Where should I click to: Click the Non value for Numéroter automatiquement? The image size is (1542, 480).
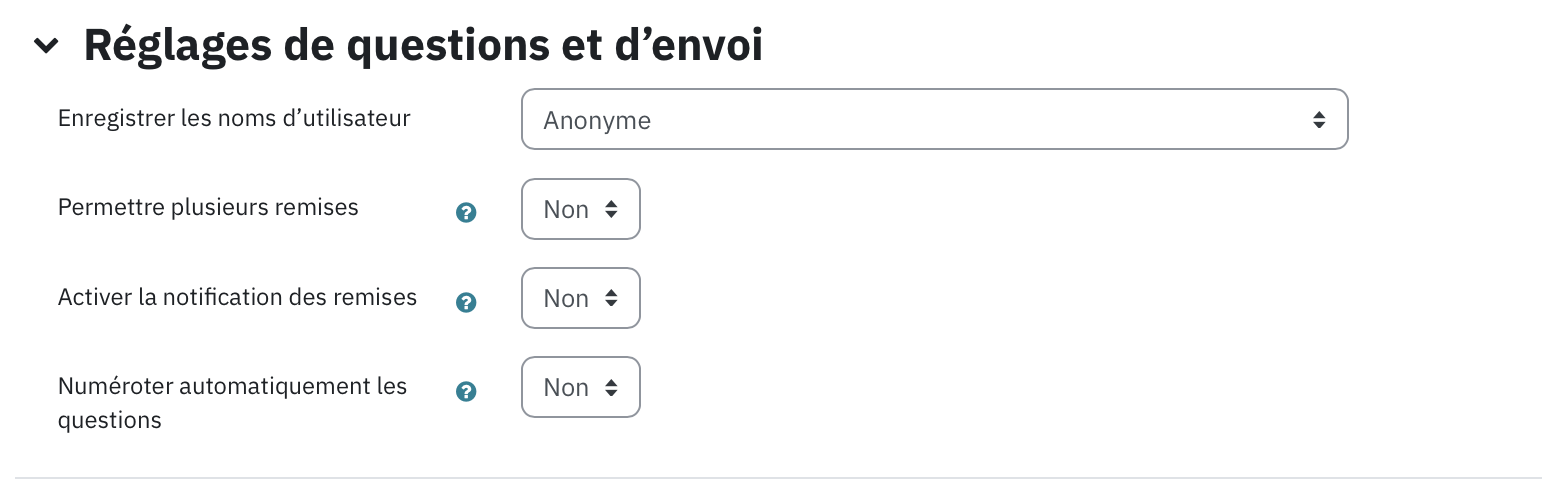(x=566, y=388)
